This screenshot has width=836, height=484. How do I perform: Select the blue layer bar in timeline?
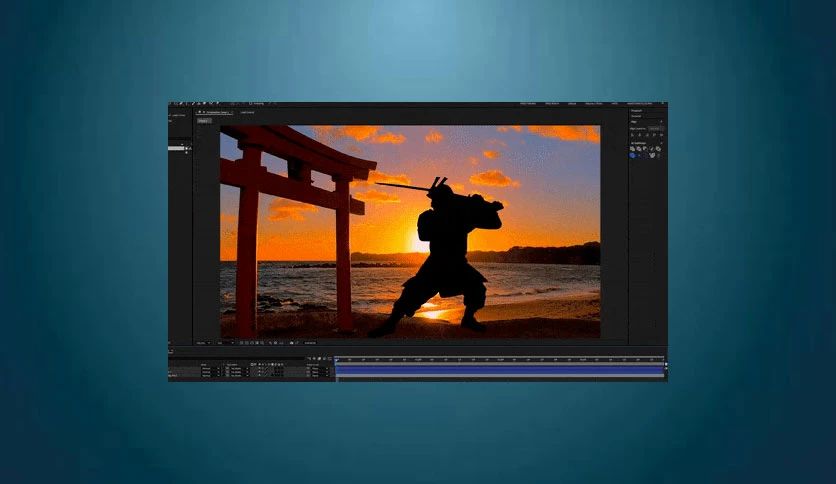[500, 369]
